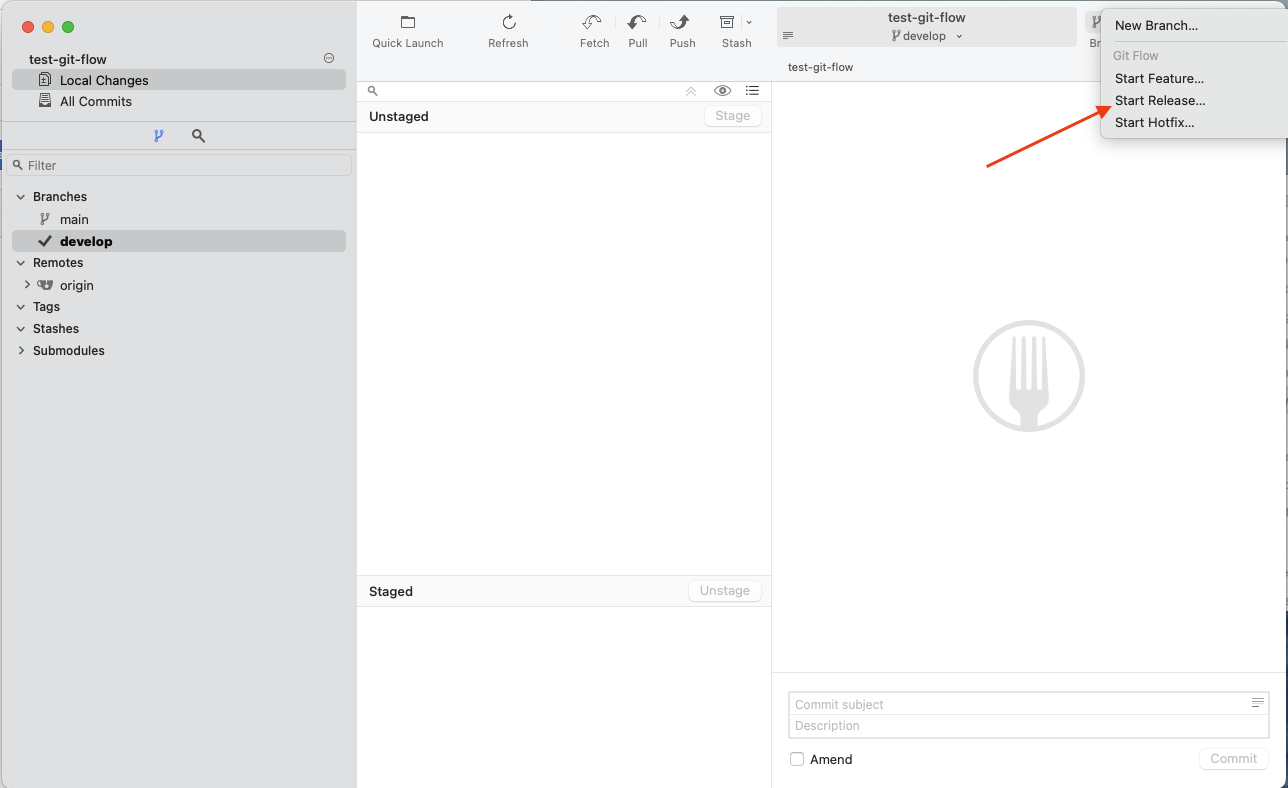Toggle the eye visibility icon in file list
The image size is (1288, 788).
click(x=722, y=91)
